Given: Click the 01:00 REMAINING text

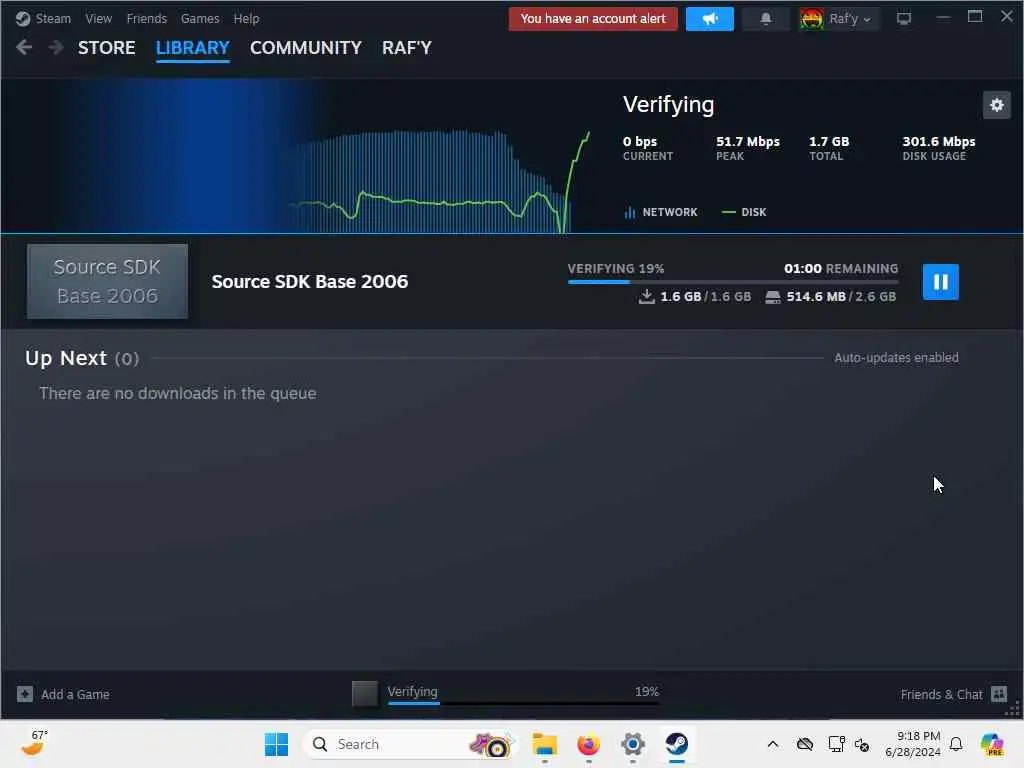Looking at the screenshot, I should [841, 268].
